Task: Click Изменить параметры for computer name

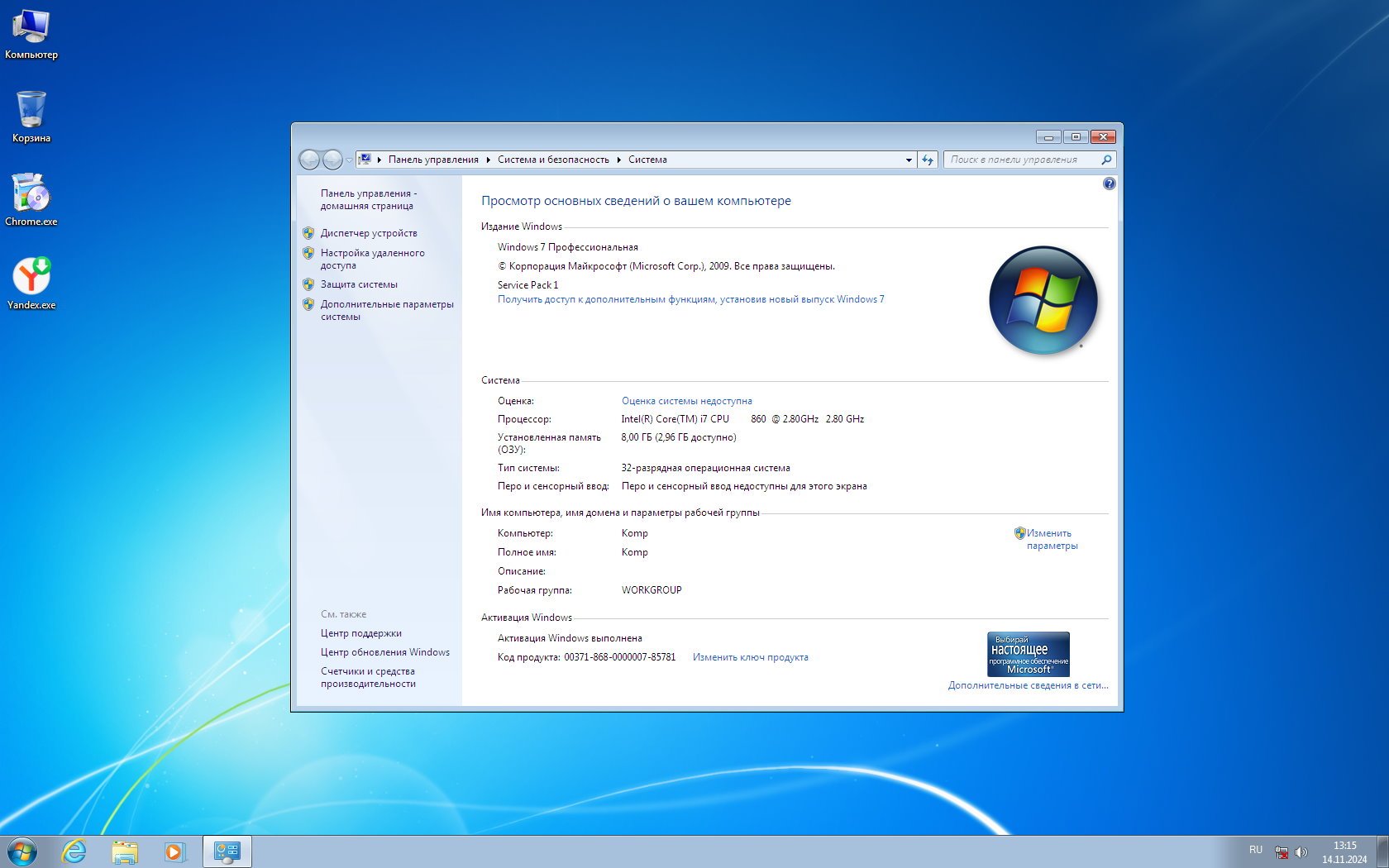Action: click(x=1051, y=539)
